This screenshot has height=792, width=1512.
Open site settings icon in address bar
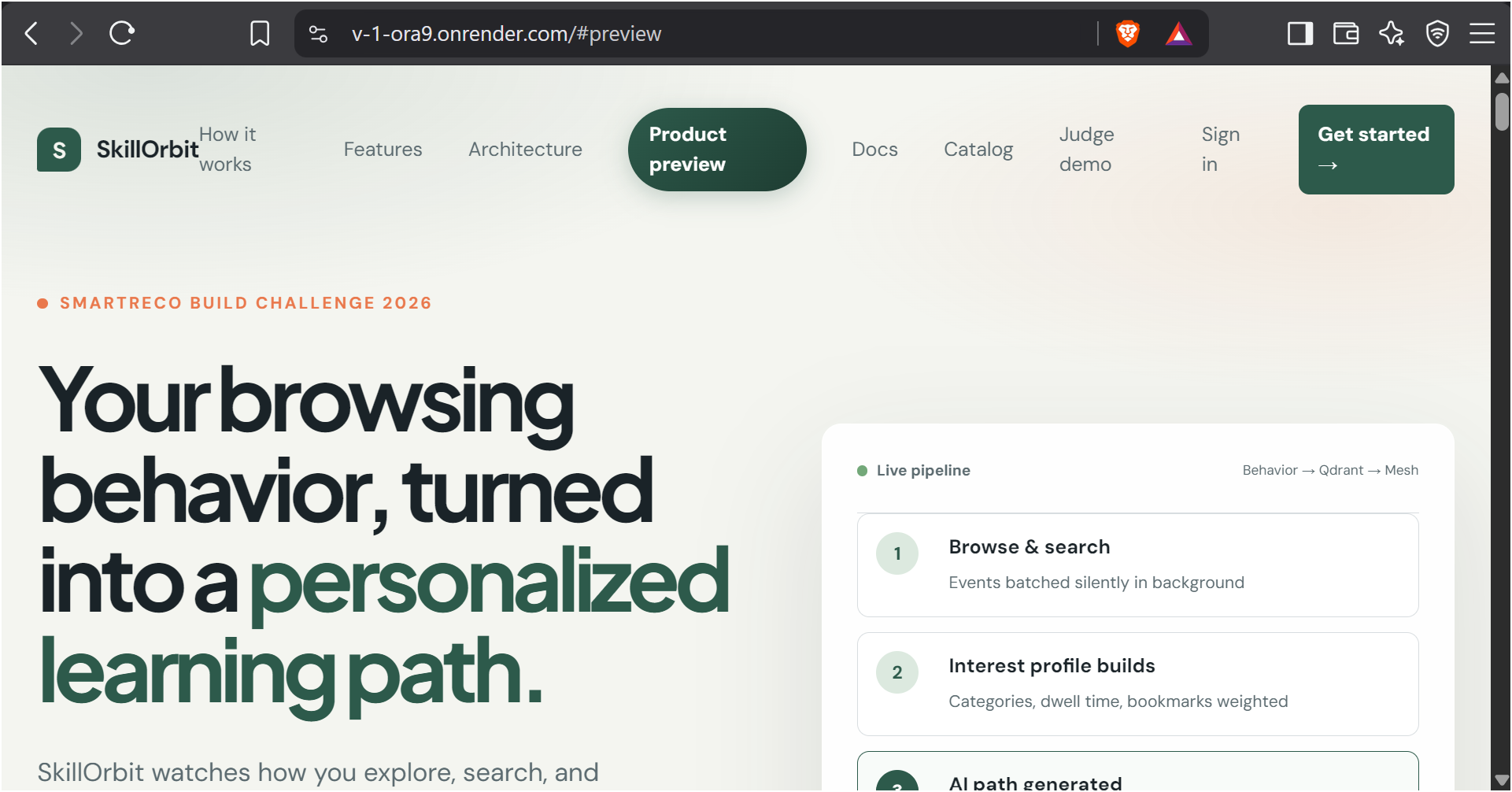click(318, 34)
